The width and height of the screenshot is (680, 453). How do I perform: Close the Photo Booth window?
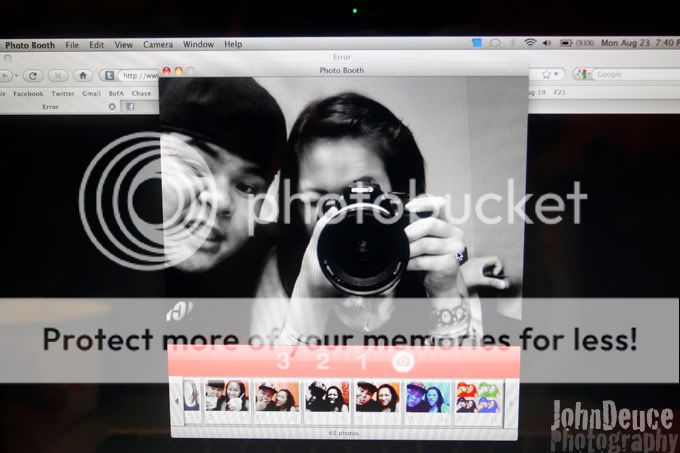[167, 70]
